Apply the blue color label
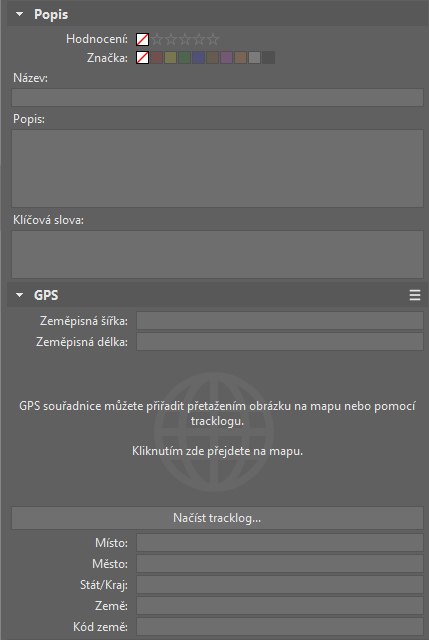 (x=198, y=58)
